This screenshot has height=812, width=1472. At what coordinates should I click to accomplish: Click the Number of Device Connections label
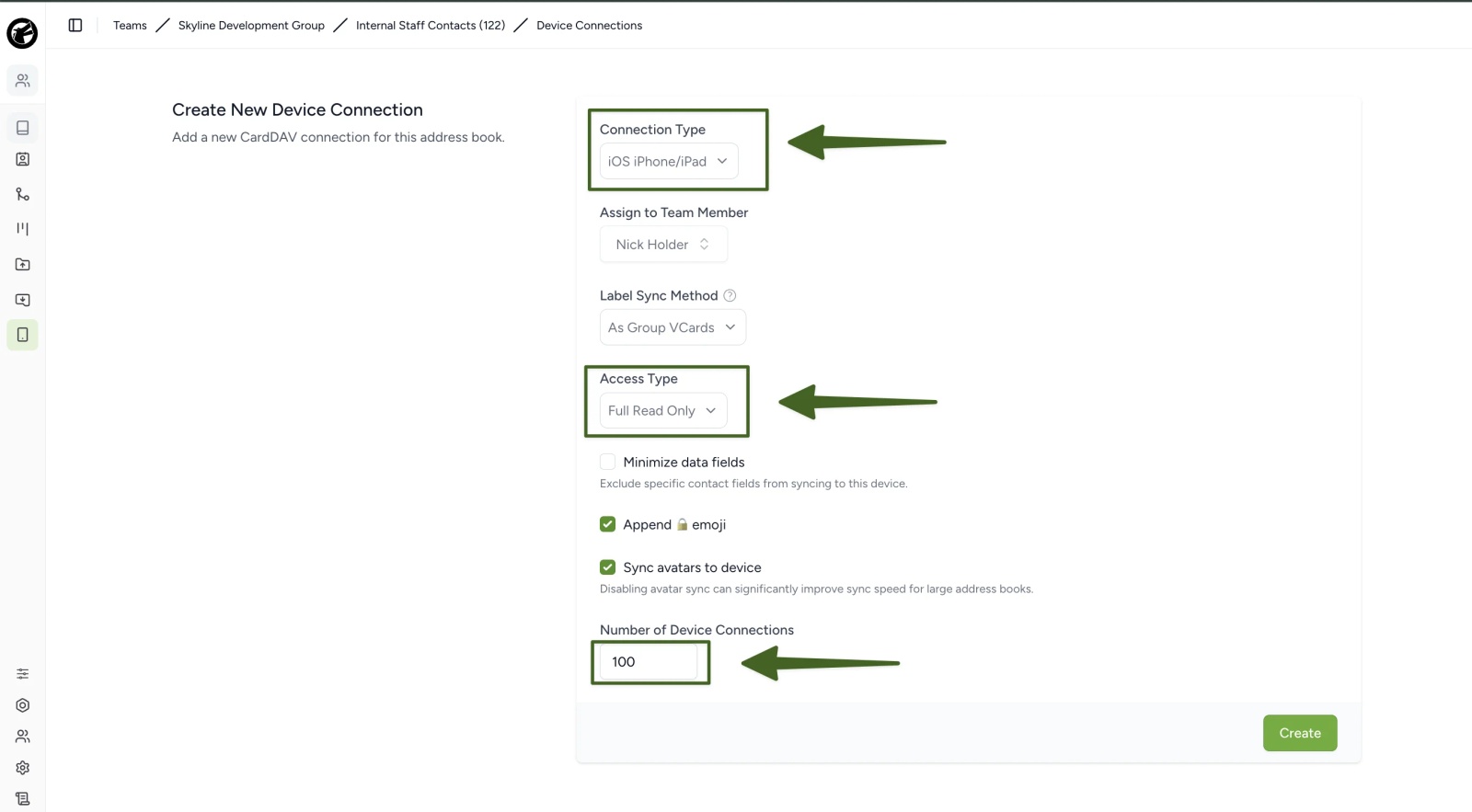point(696,630)
